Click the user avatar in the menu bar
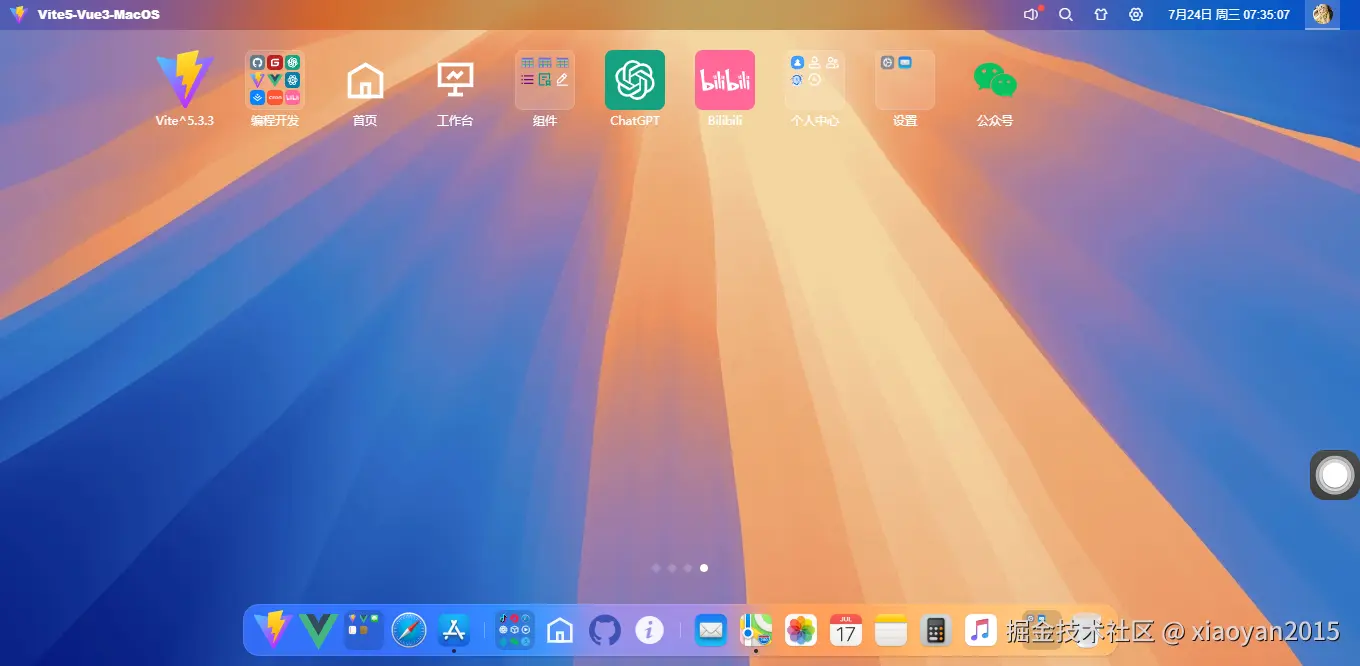Viewport: 1360px width, 666px height. point(1322,14)
